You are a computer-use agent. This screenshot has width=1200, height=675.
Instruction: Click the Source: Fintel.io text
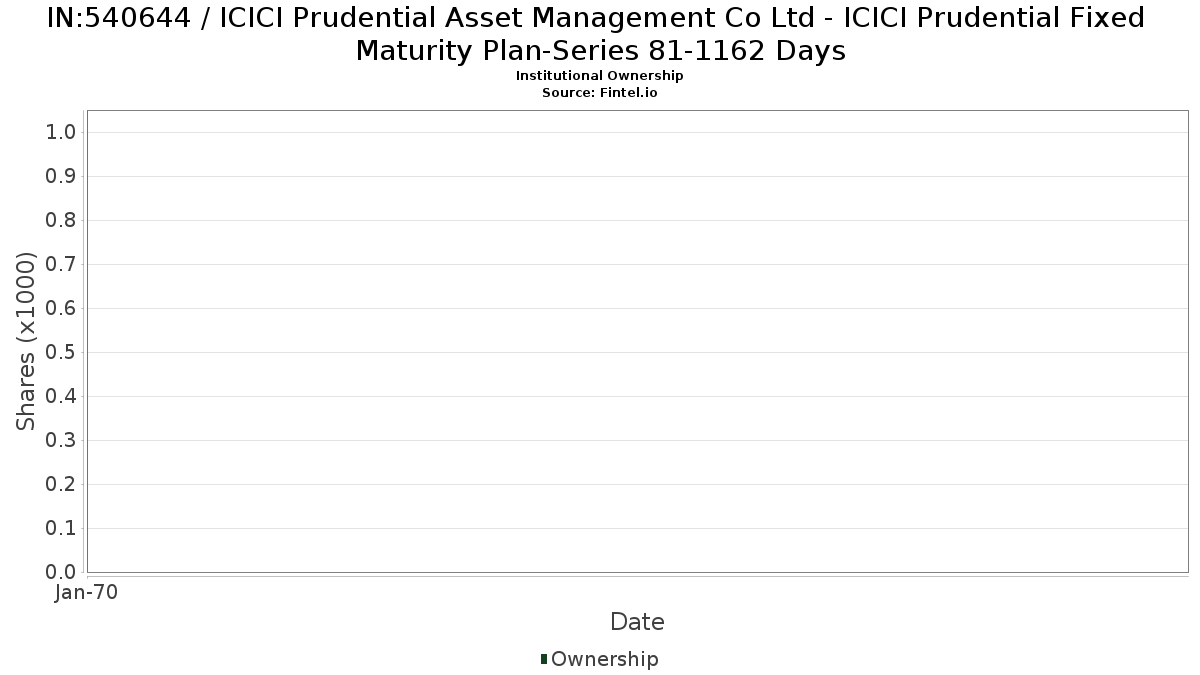point(599,92)
